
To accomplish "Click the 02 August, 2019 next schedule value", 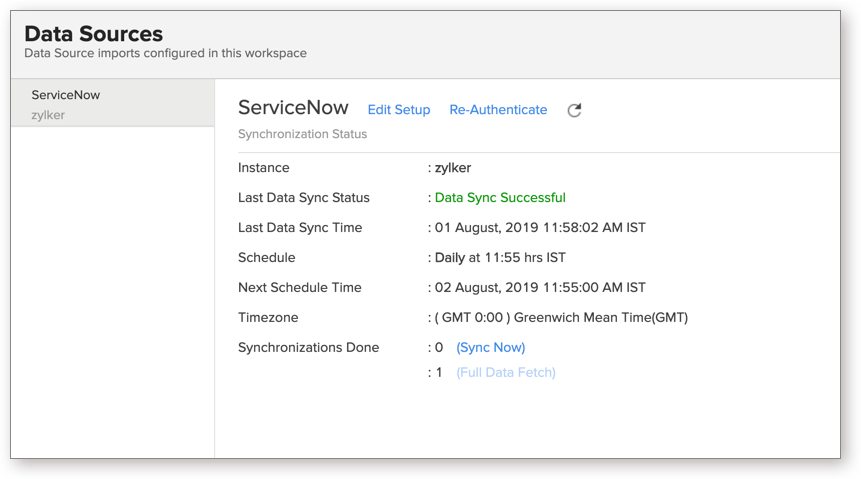I will click(x=540, y=288).
